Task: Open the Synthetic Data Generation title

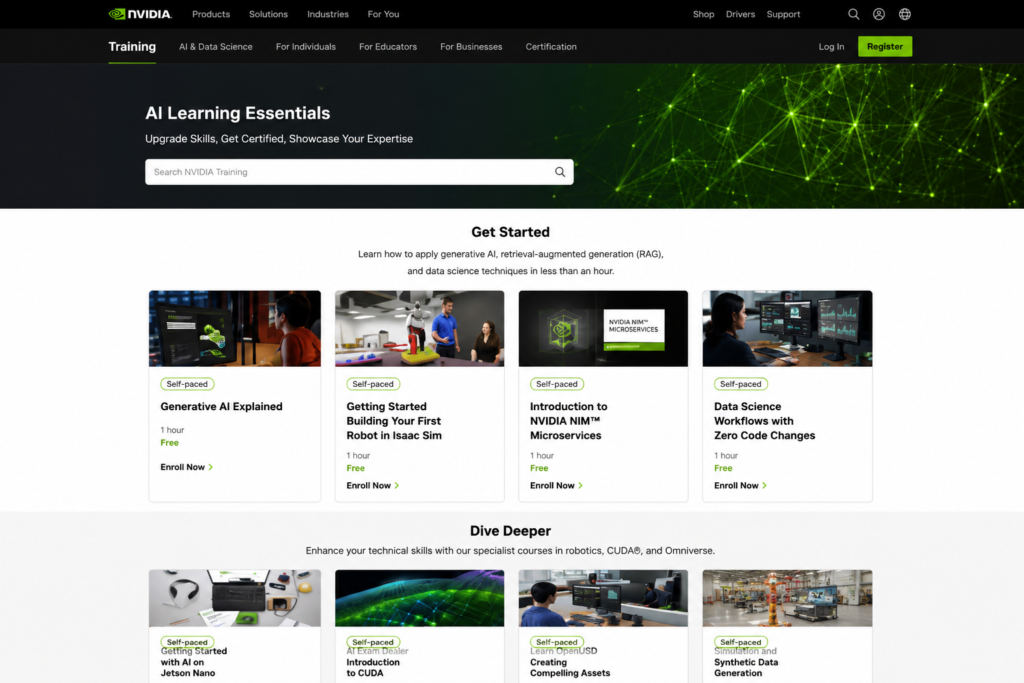Action: pos(746,667)
